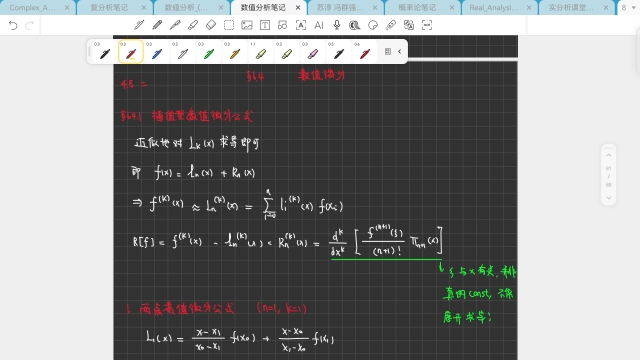Image resolution: width=640 pixels, height=360 pixels.
Task: Select the ballpoint marker tool
Action: (175, 25)
